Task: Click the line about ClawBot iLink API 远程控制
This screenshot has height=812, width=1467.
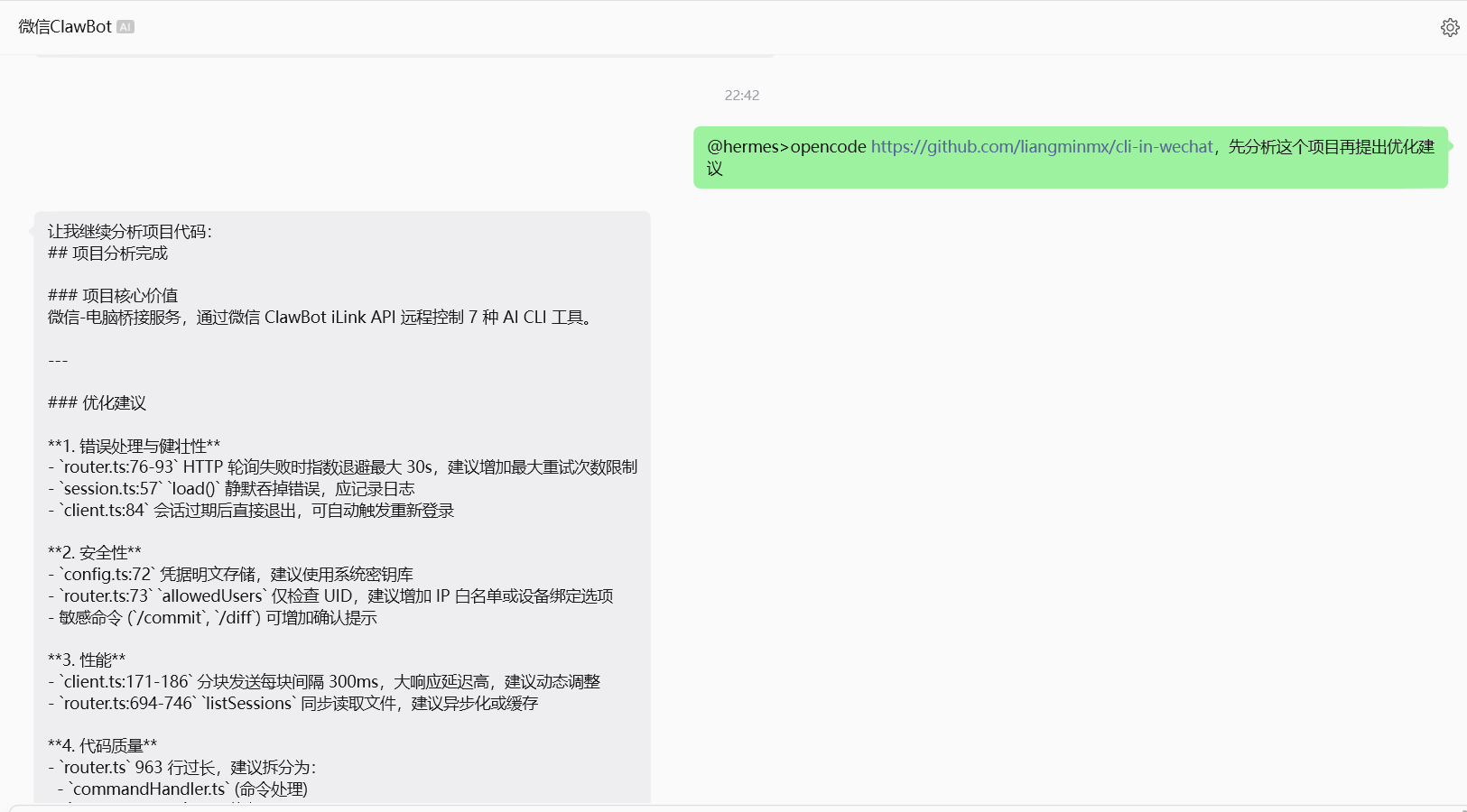Action: tap(321, 318)
